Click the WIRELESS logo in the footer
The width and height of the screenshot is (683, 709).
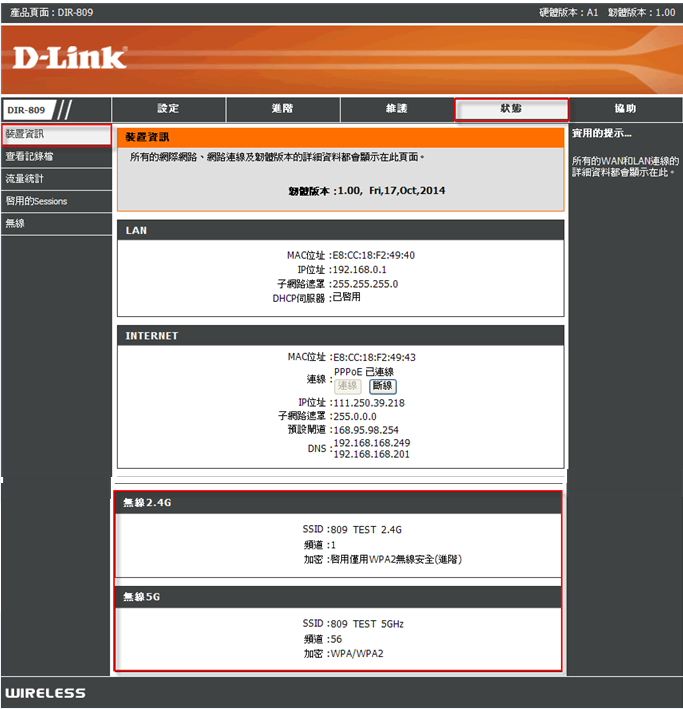point(46,693)
